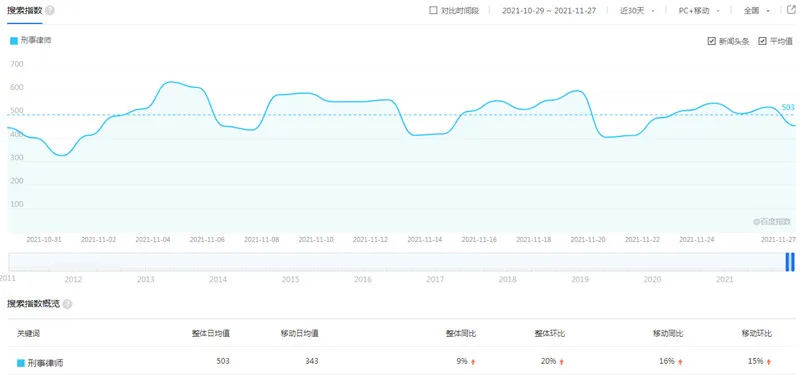Select the 搜索指数 tab
Screen dimensions: 800x378
(x=24, y=10)
